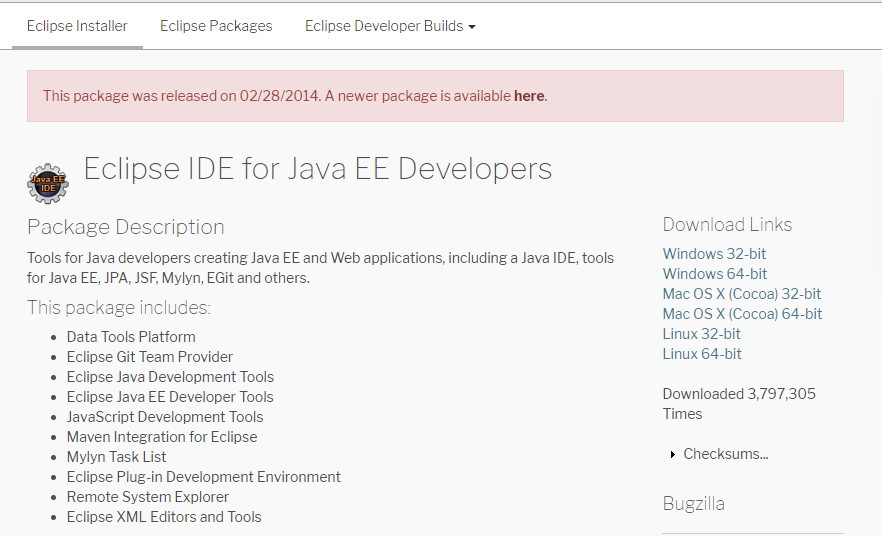The width and height of the screenshot is (882, 536).
Task: Download the Windows 32-bit package
Action: [x=714, y=254]
